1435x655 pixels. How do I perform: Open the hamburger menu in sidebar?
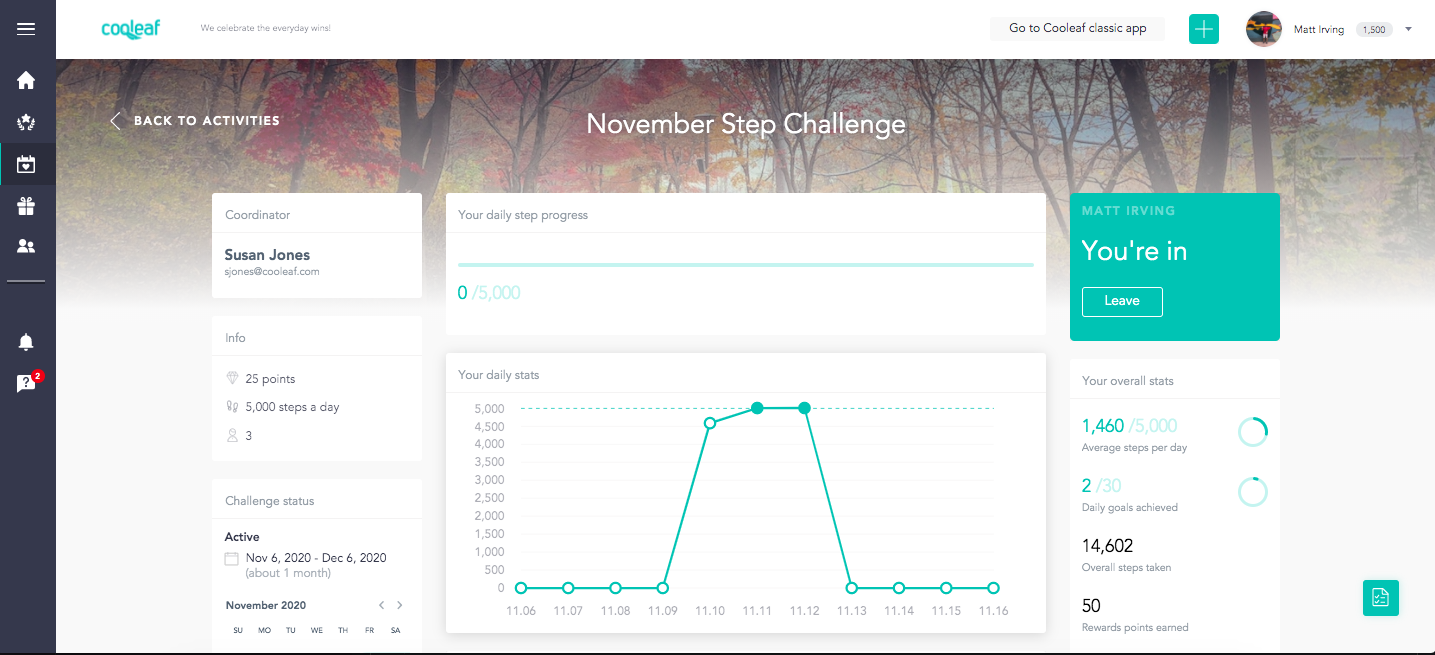click(x=26, y=29)
